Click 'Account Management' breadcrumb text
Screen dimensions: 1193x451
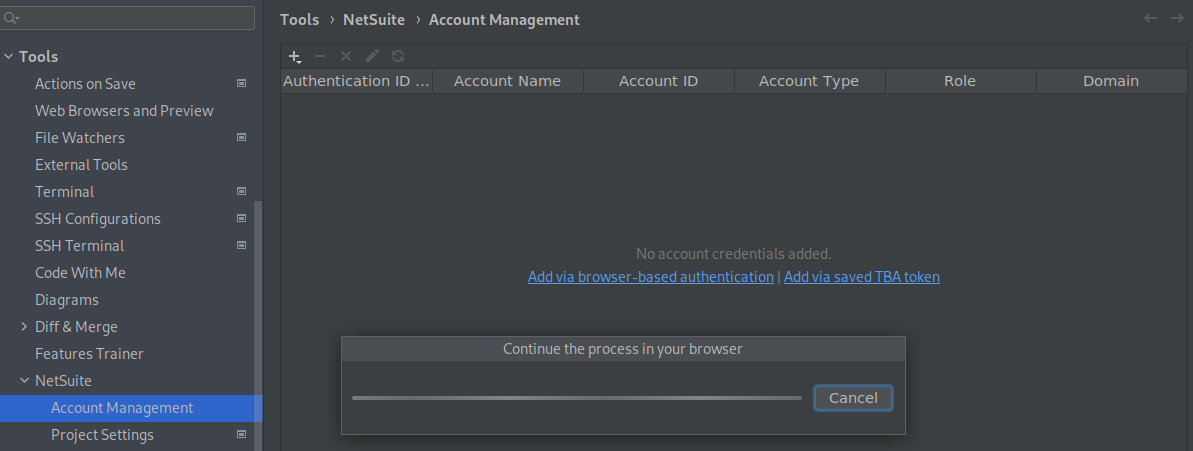pos(504,20)
